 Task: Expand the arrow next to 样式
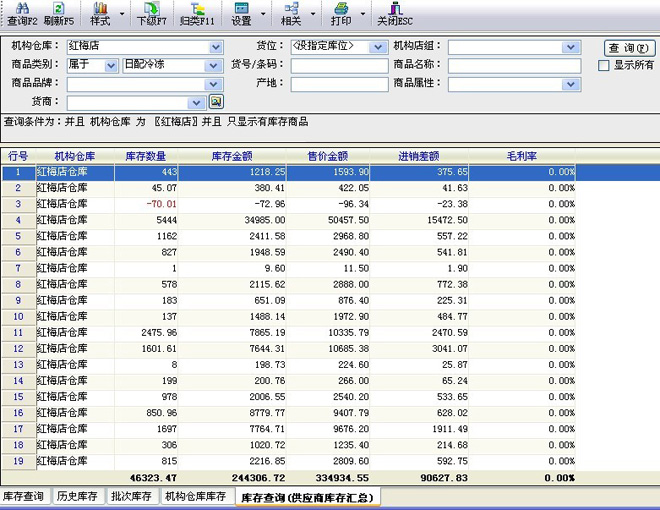(122, 14)
